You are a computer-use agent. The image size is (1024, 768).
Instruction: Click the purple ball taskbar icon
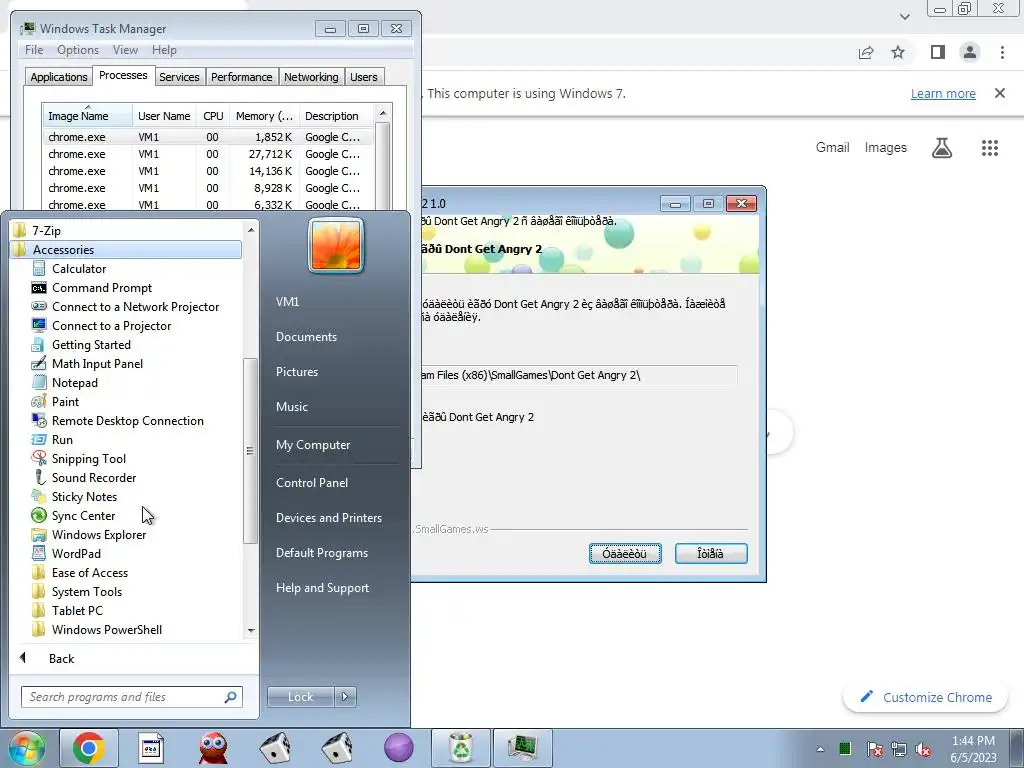point(398,748)
